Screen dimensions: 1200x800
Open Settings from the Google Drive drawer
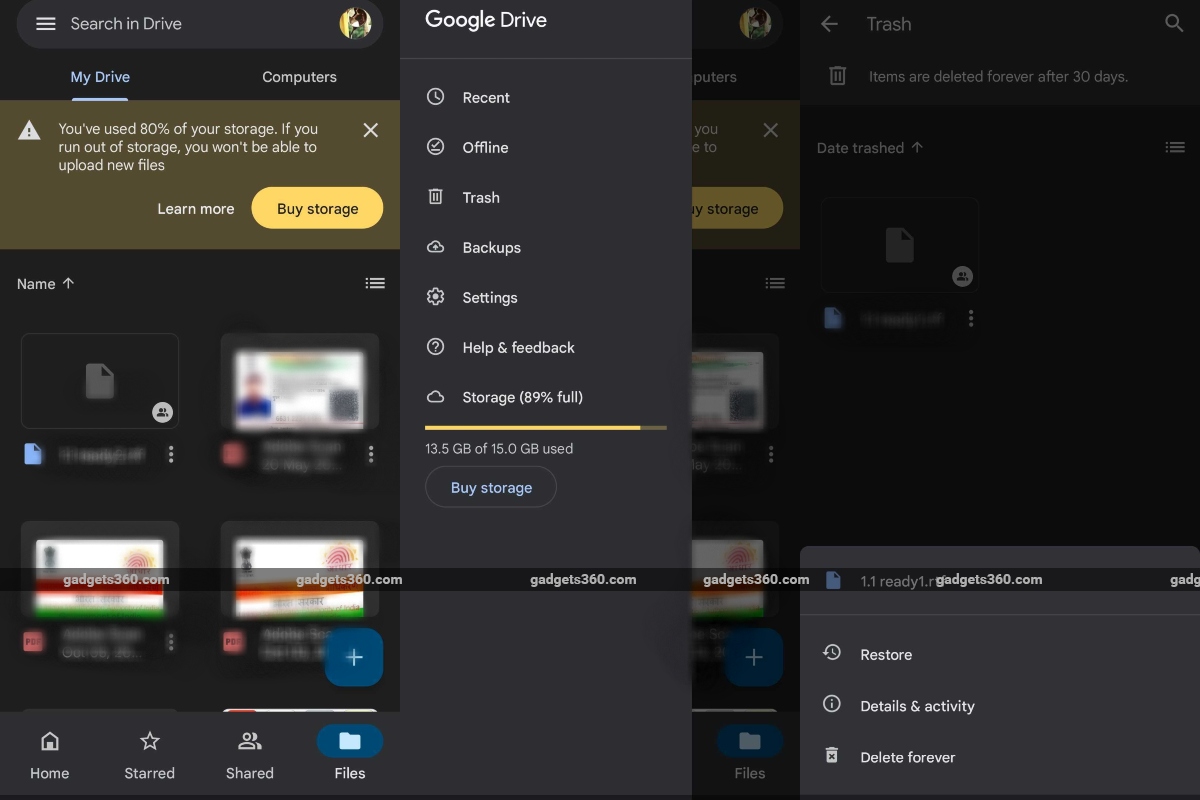click(489, 297)
